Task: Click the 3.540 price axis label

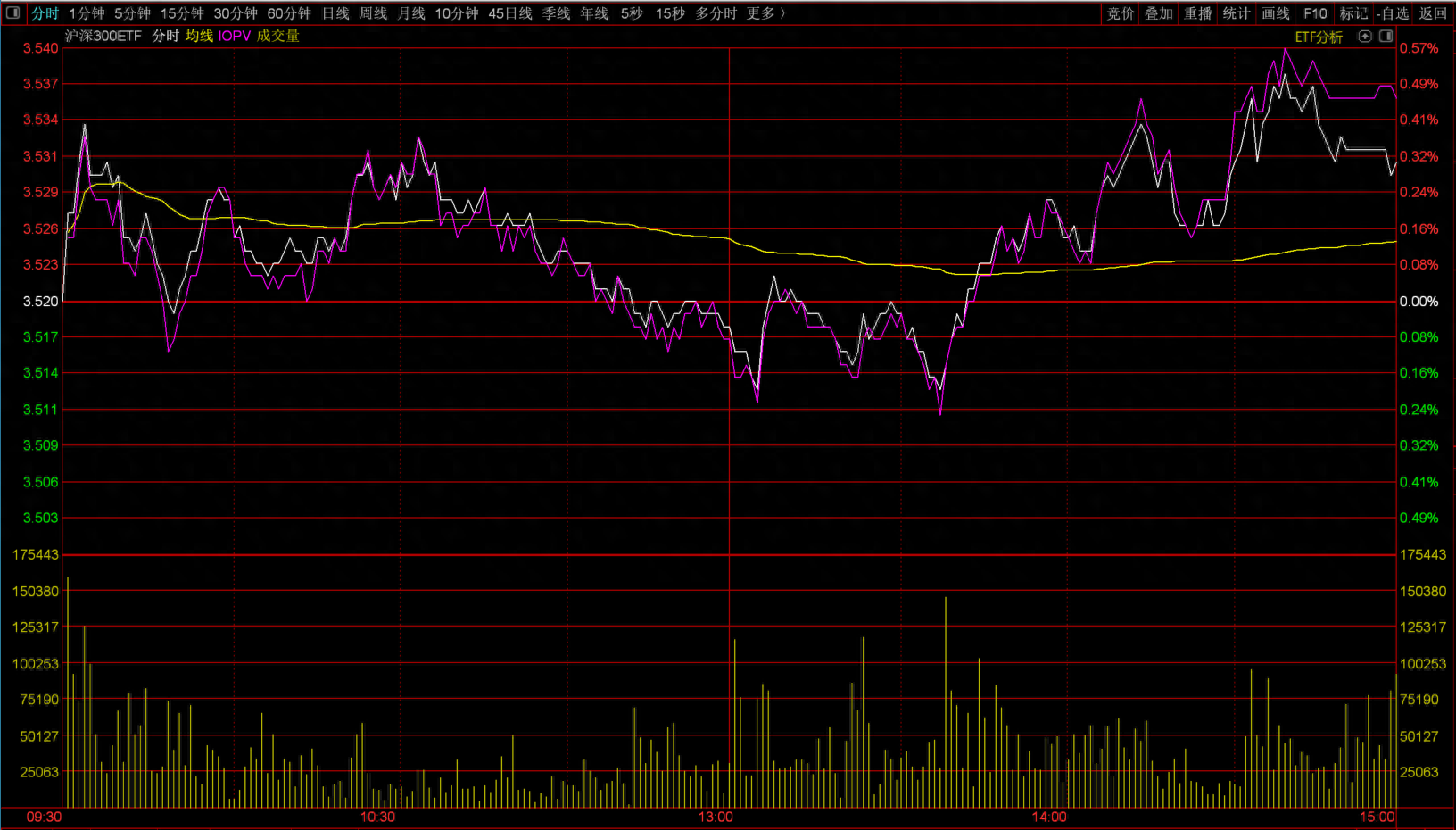Action: pyautogui.click(x=40, y=48)
